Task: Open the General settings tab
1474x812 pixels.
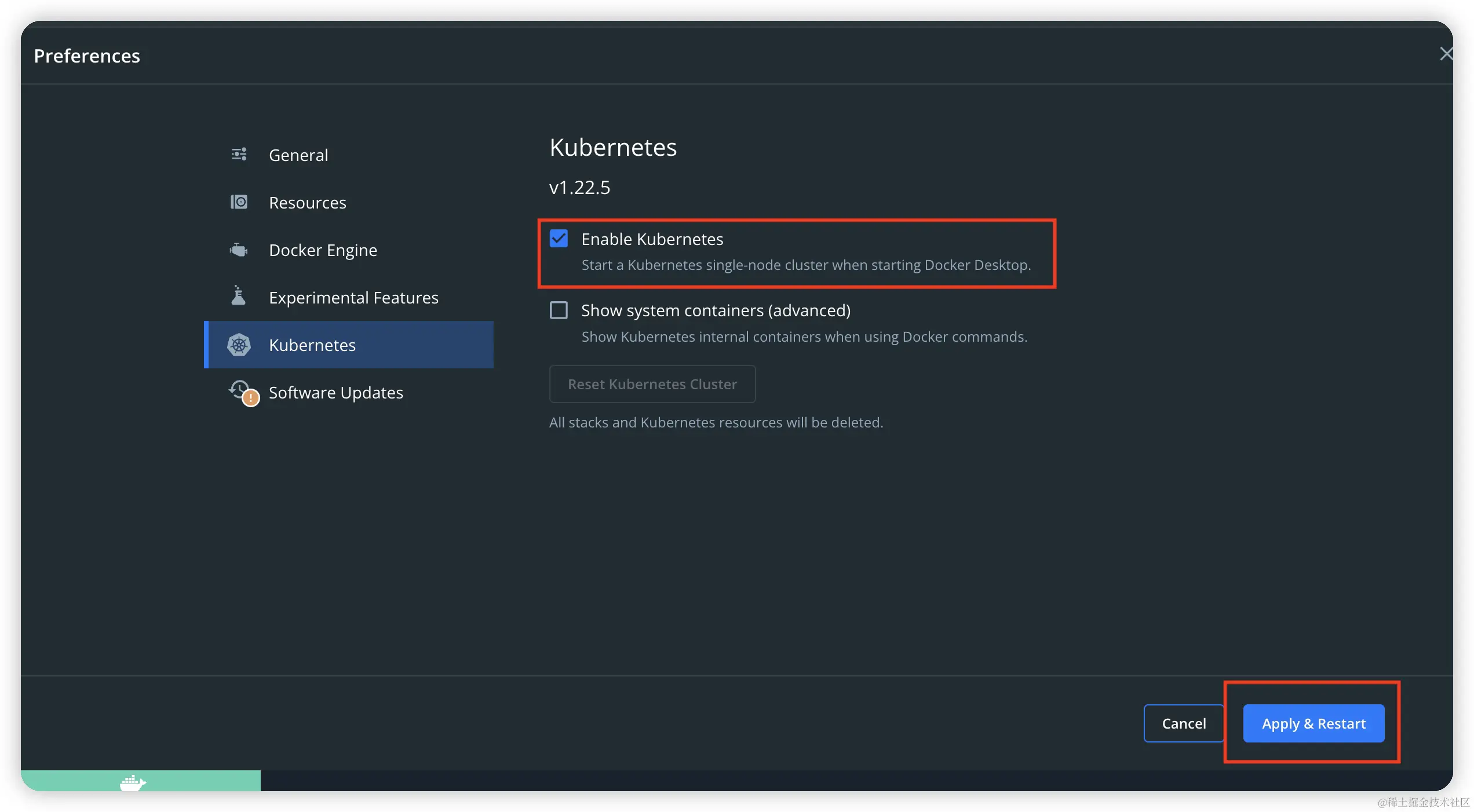Action: point(298,155)
